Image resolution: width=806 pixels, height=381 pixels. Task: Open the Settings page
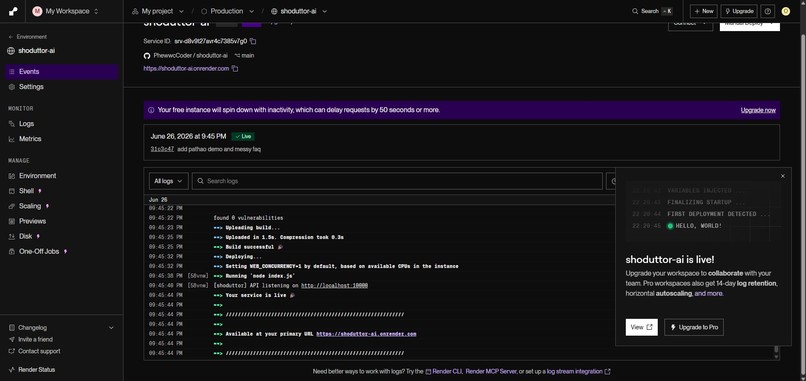62,87
